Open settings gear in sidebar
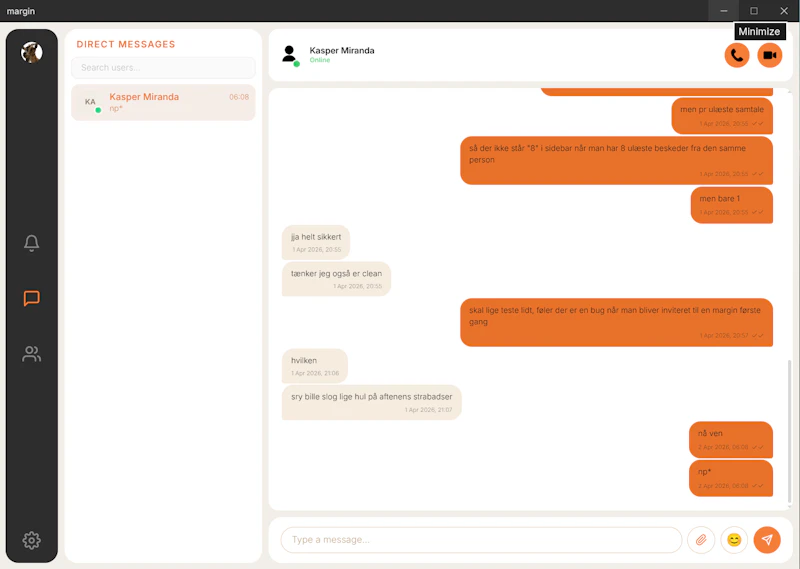The image size is (800, 569). click(32, 540)
